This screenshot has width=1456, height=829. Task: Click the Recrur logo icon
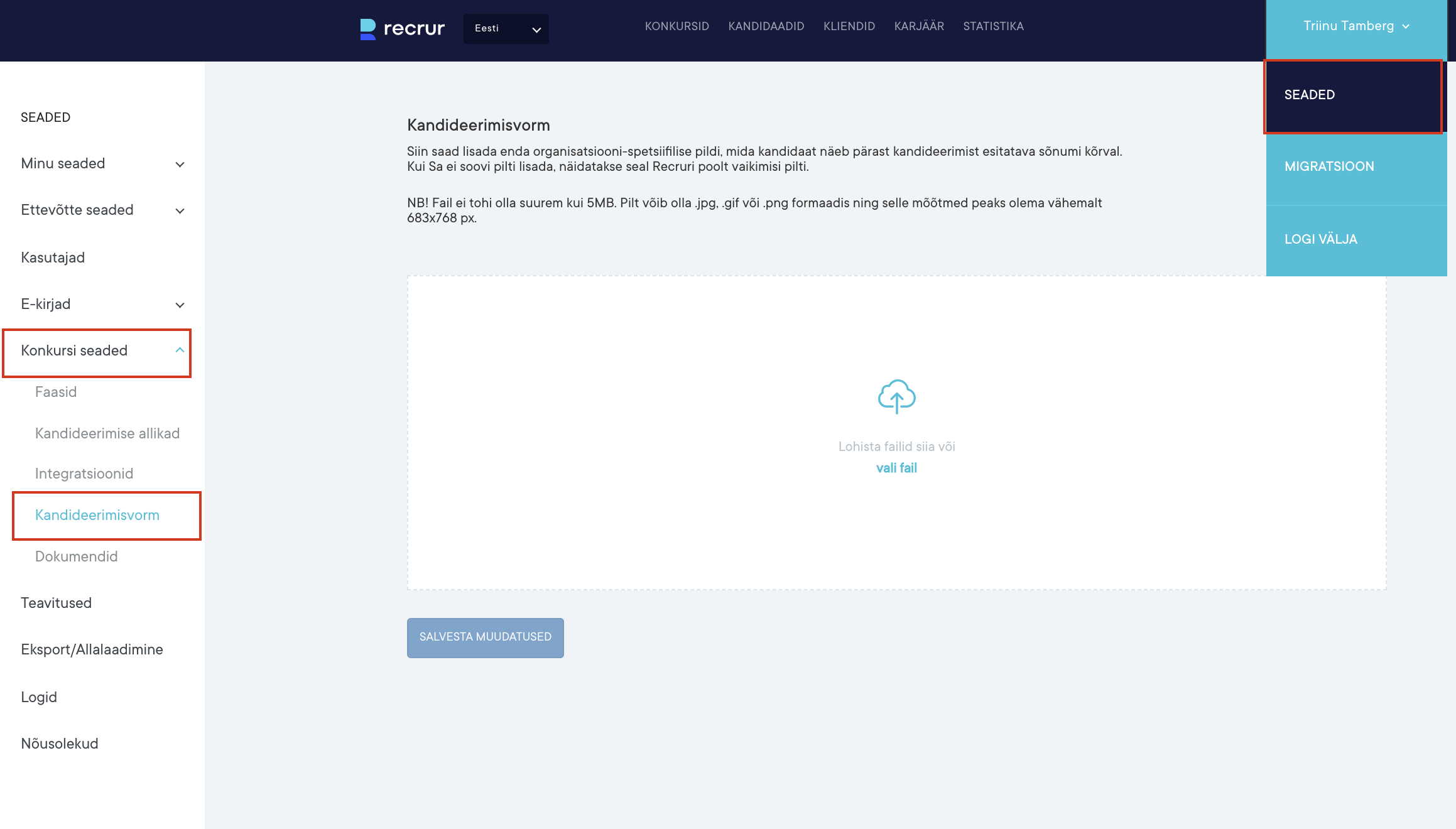tap(367, 29)
